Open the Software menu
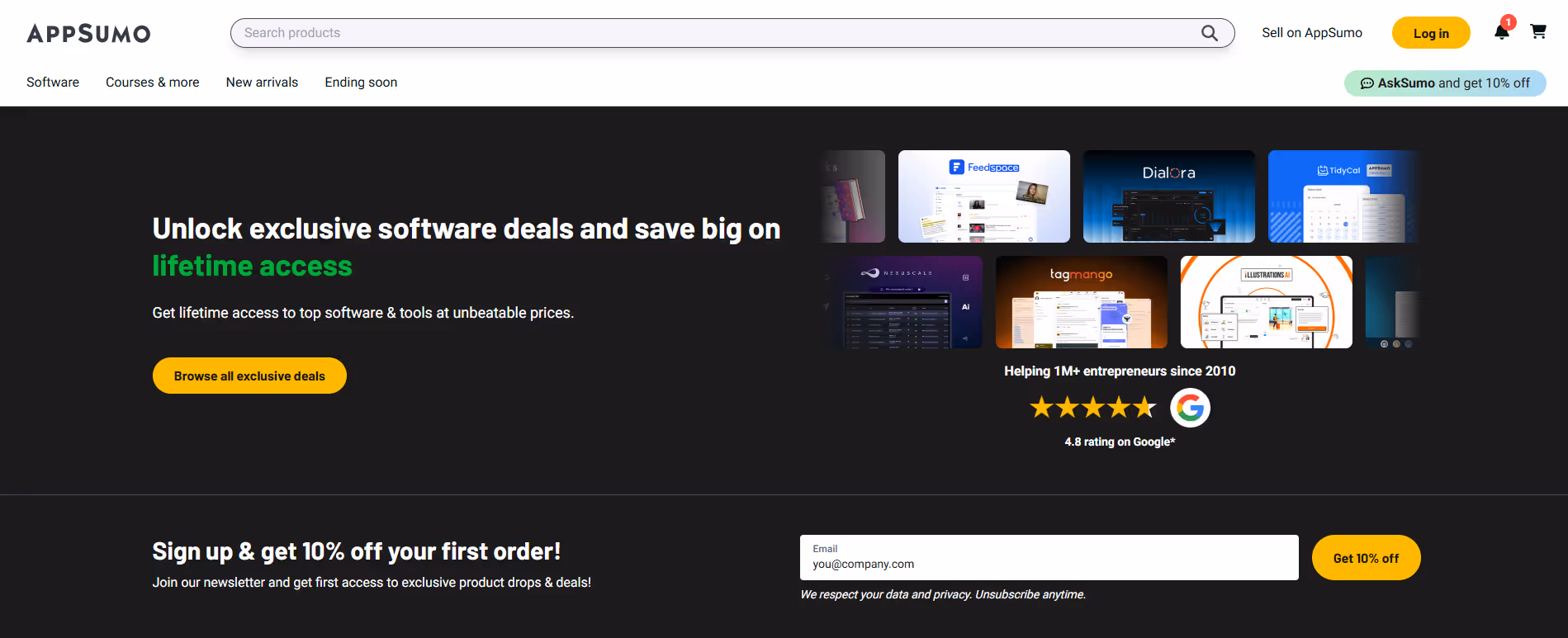The width and height of the screenshot is (1568, 638). coord(53,83)
